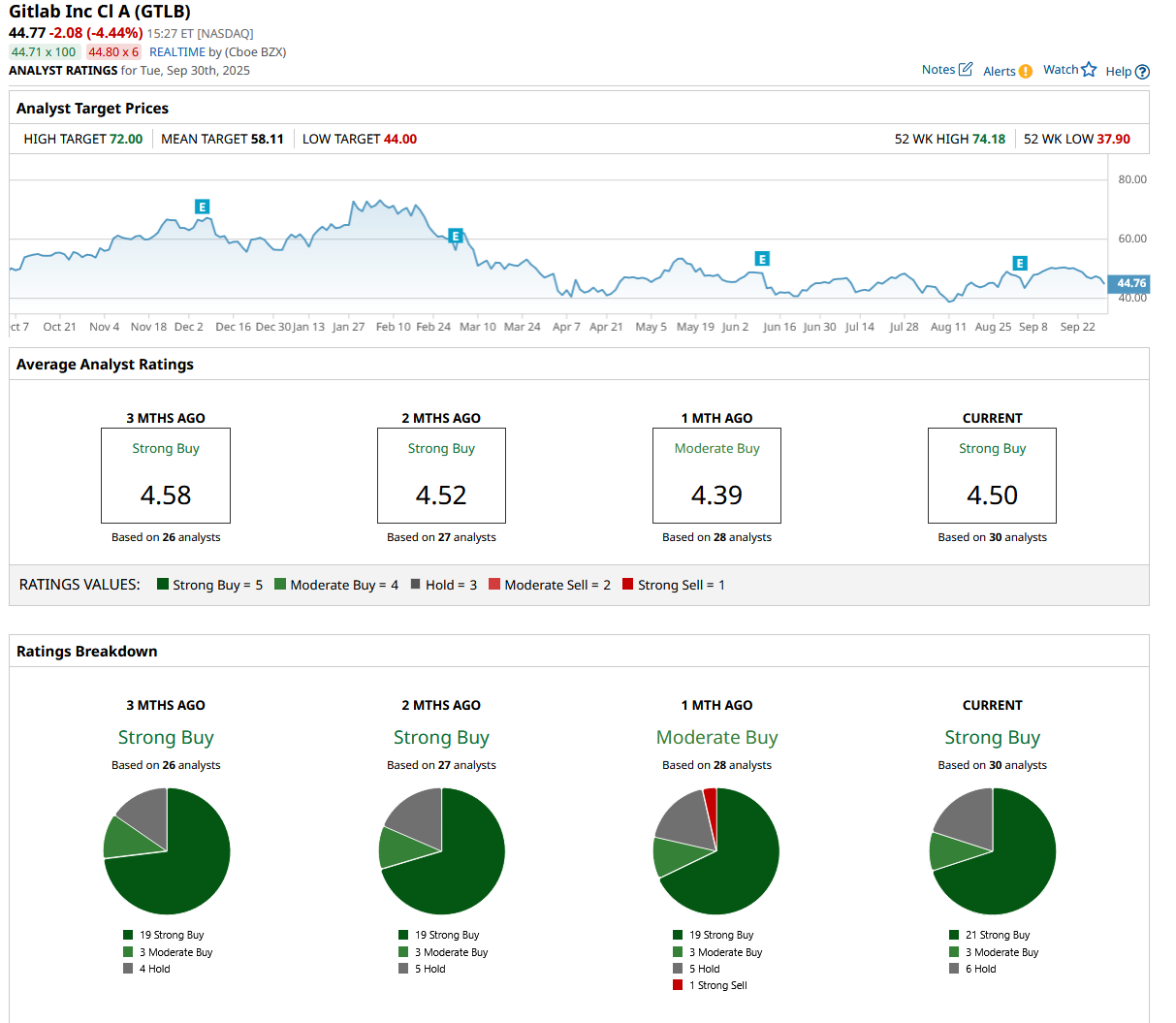Click the 52 WK LOW 37.90 value

coord(1114,139)
